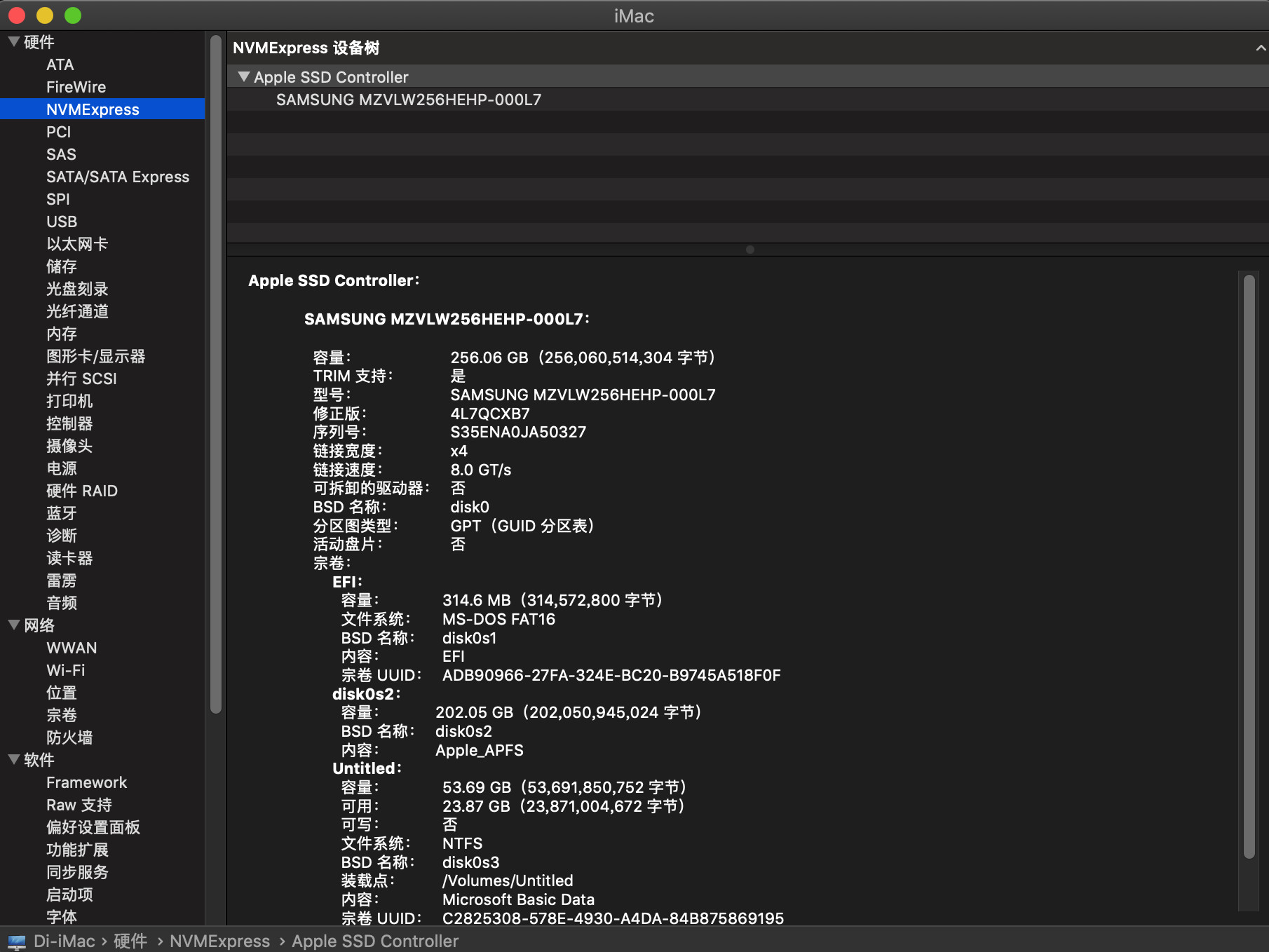Select 光纤通道 in the sidebar

pyautogui.click(x=77, y=311)
